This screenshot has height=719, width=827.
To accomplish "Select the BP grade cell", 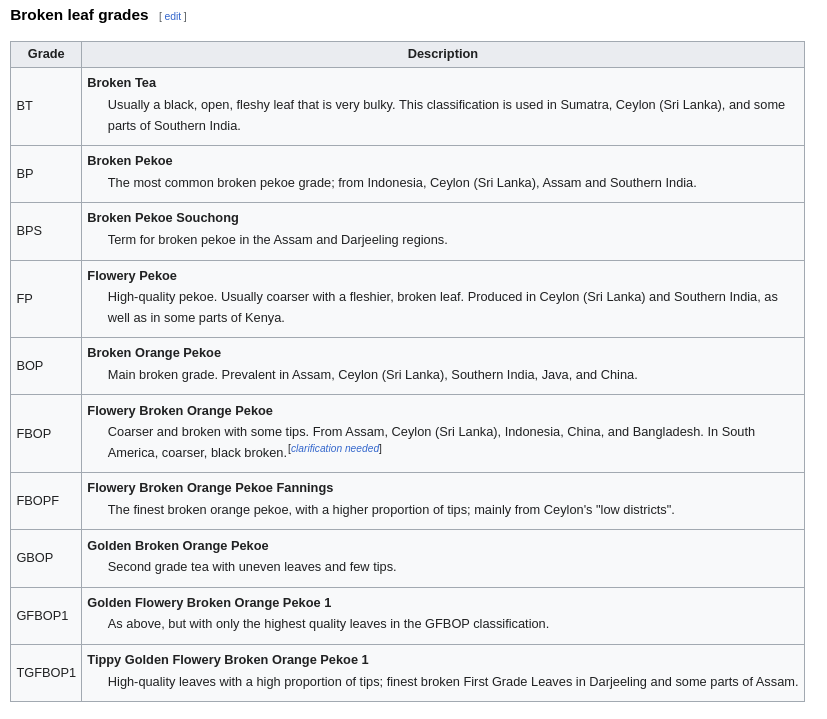I will coord(24,173).
